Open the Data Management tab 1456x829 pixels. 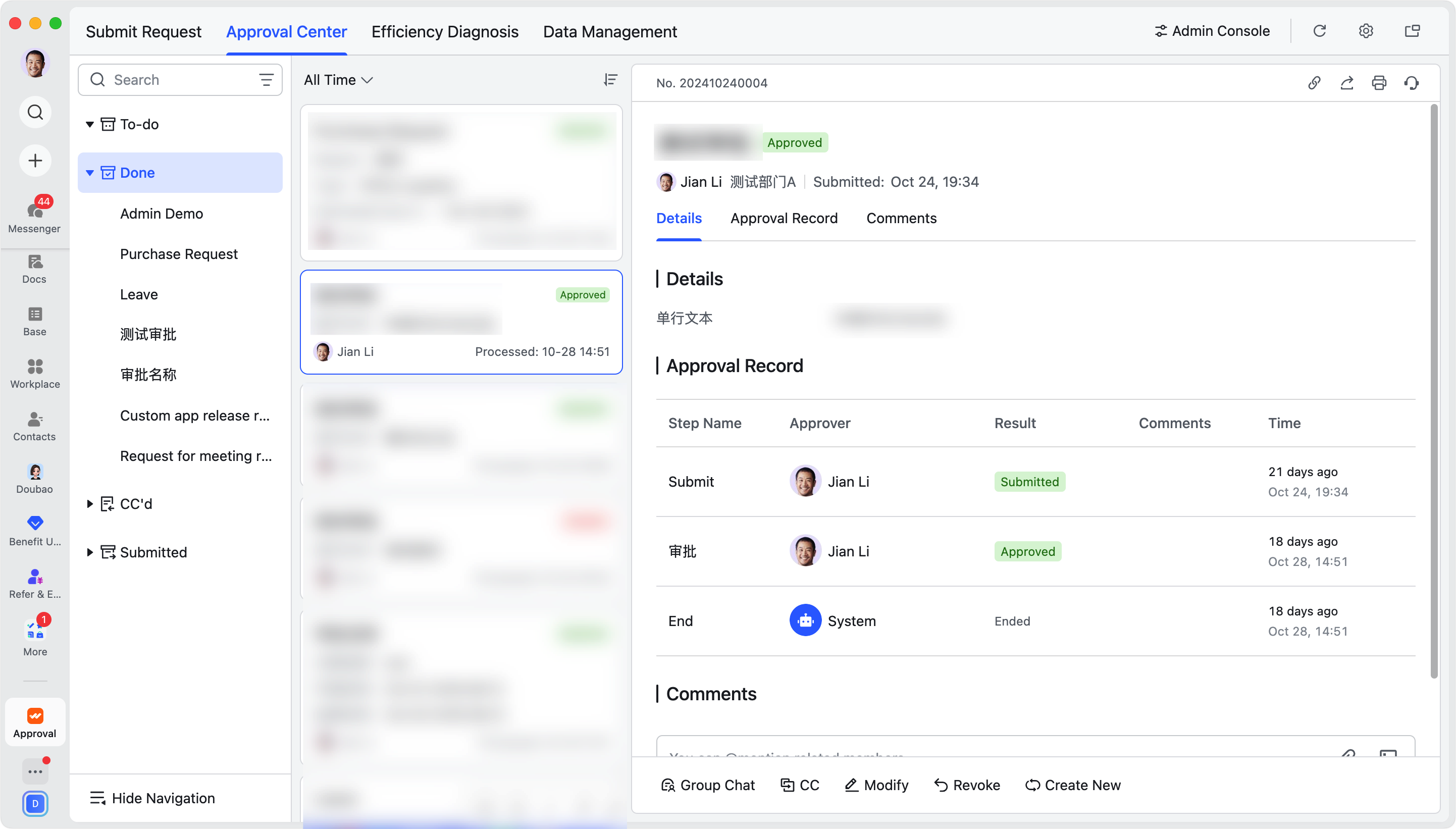(609, 31)
